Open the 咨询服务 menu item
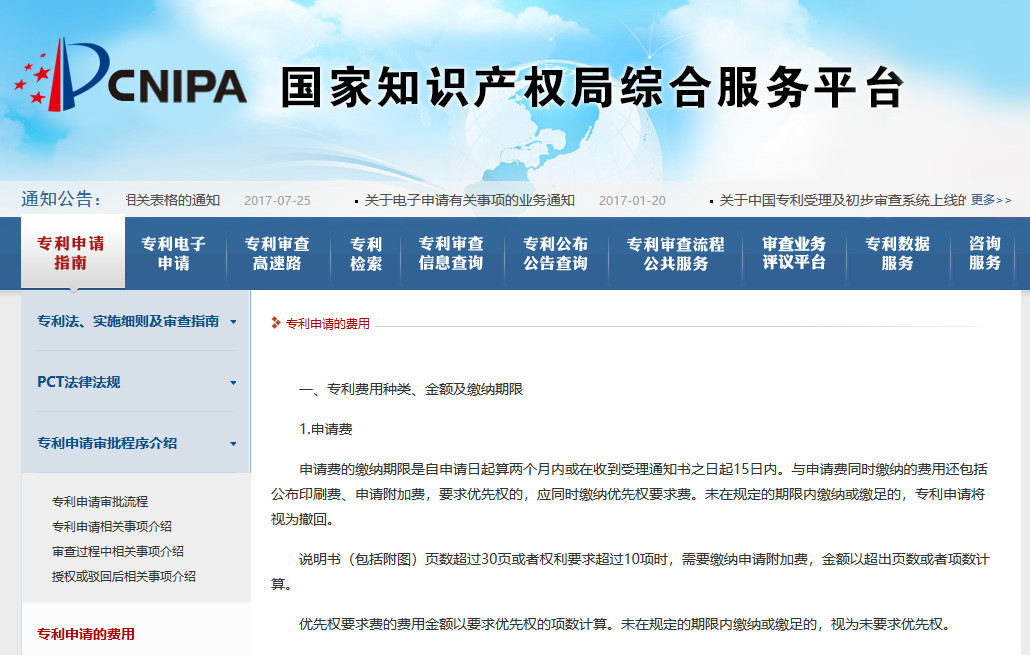 point(985,254)
